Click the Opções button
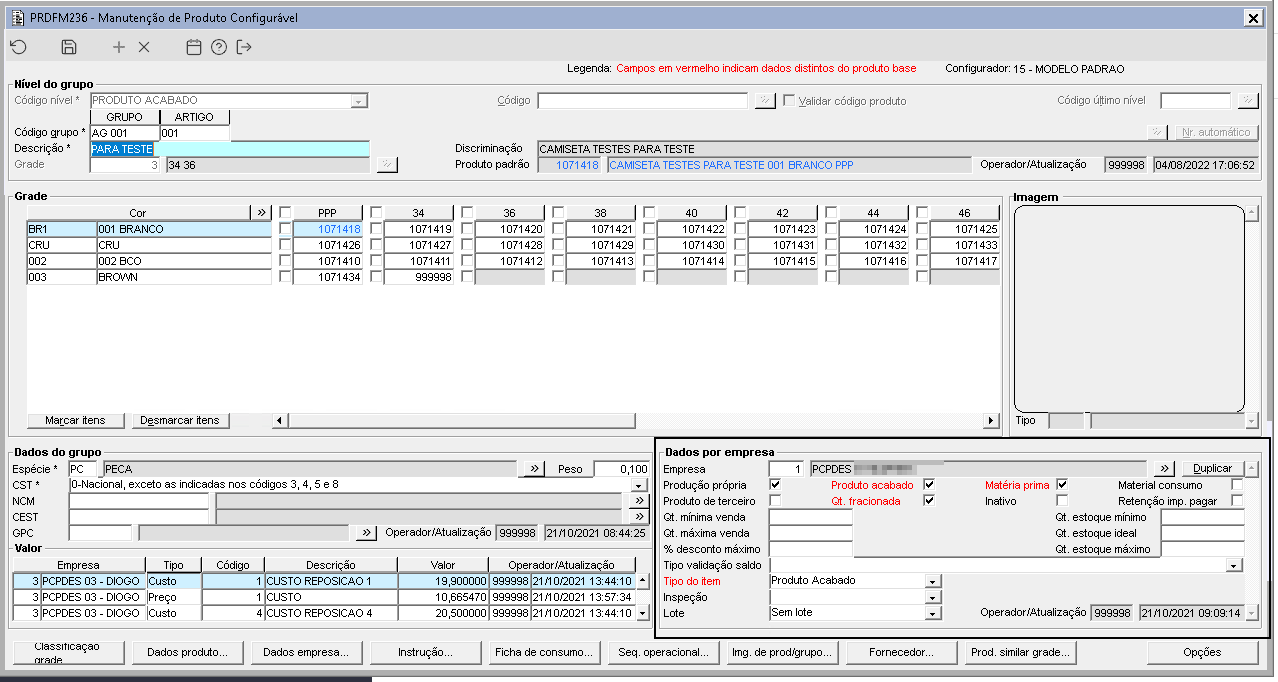Viewport: 1278px width, 682px height. point(1202,653)
